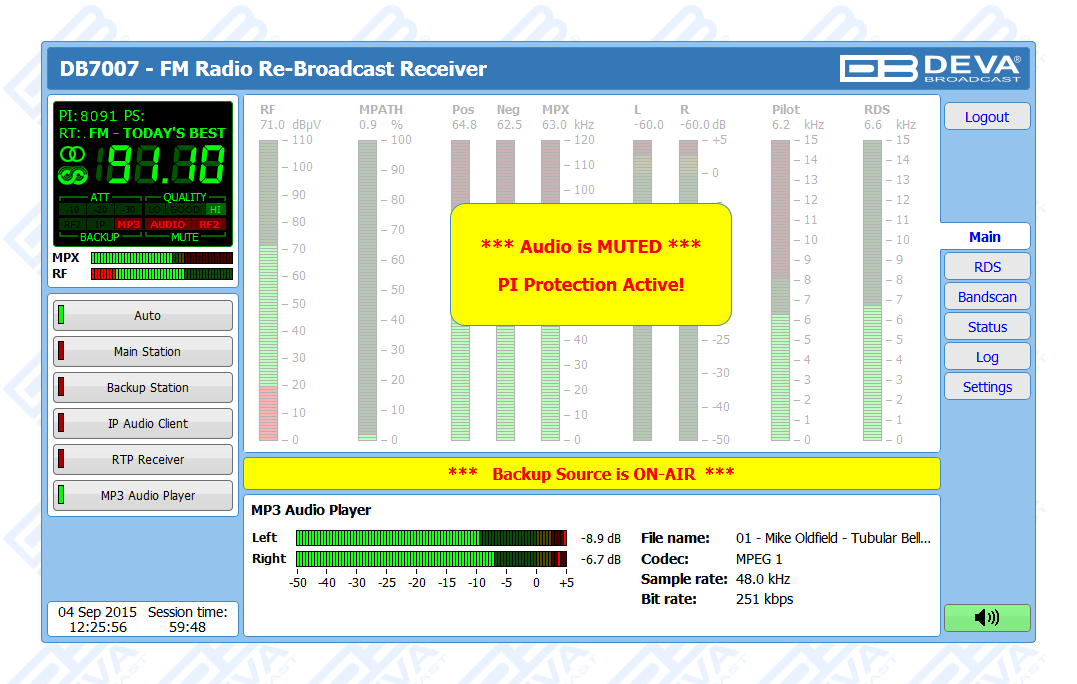The width and height of the screenshot is (1077, 684).
Task: Toggle the speaker listen button
Action: point(986,618)
